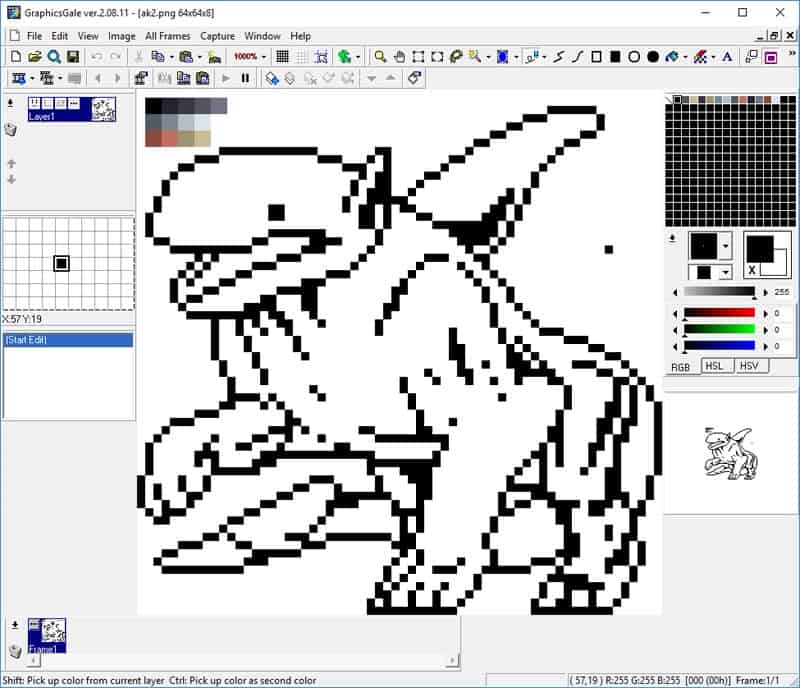The height and width of the screenshot is (688, 800).
Task: Click the eraser-like icon at toolbar end
Action: (x=414, y=78)
